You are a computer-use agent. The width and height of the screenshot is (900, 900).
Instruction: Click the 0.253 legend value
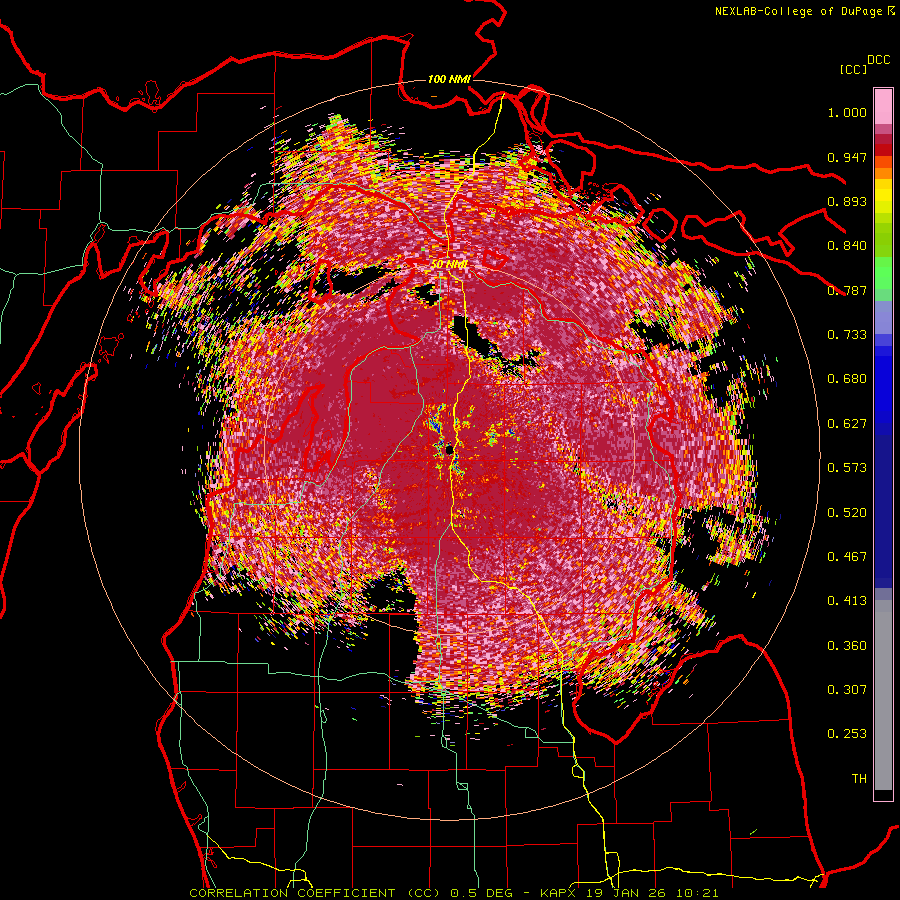847,734
